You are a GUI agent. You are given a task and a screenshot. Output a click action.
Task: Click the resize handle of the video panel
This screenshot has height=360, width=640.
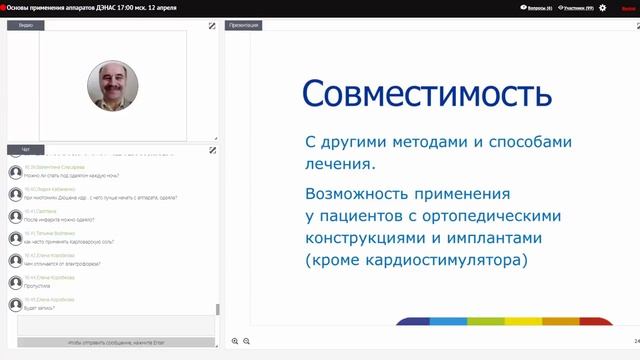coord(216,139)
